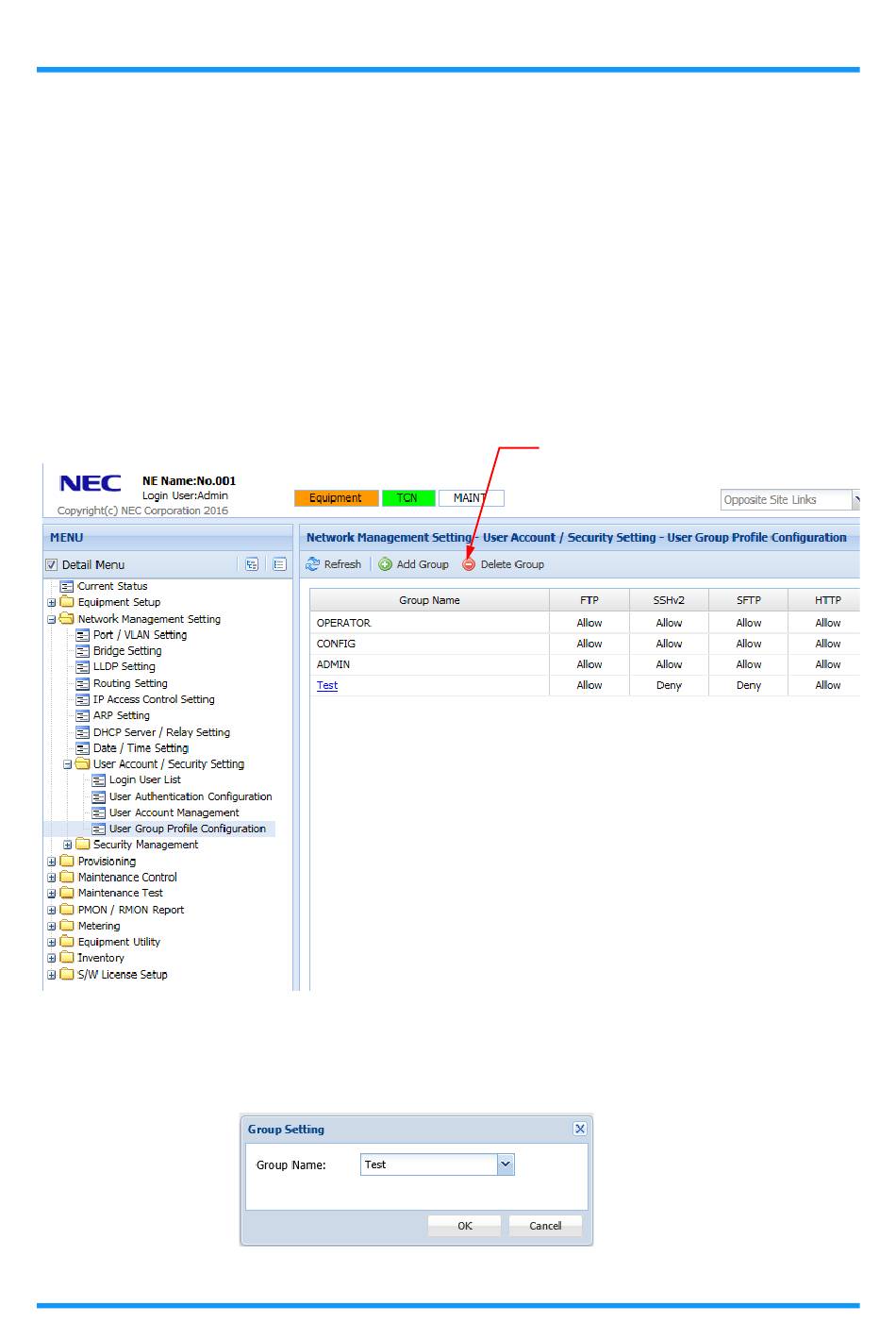Expand the S/W License Setup node
Screen dimensions: 896x1340
point(52,975)
